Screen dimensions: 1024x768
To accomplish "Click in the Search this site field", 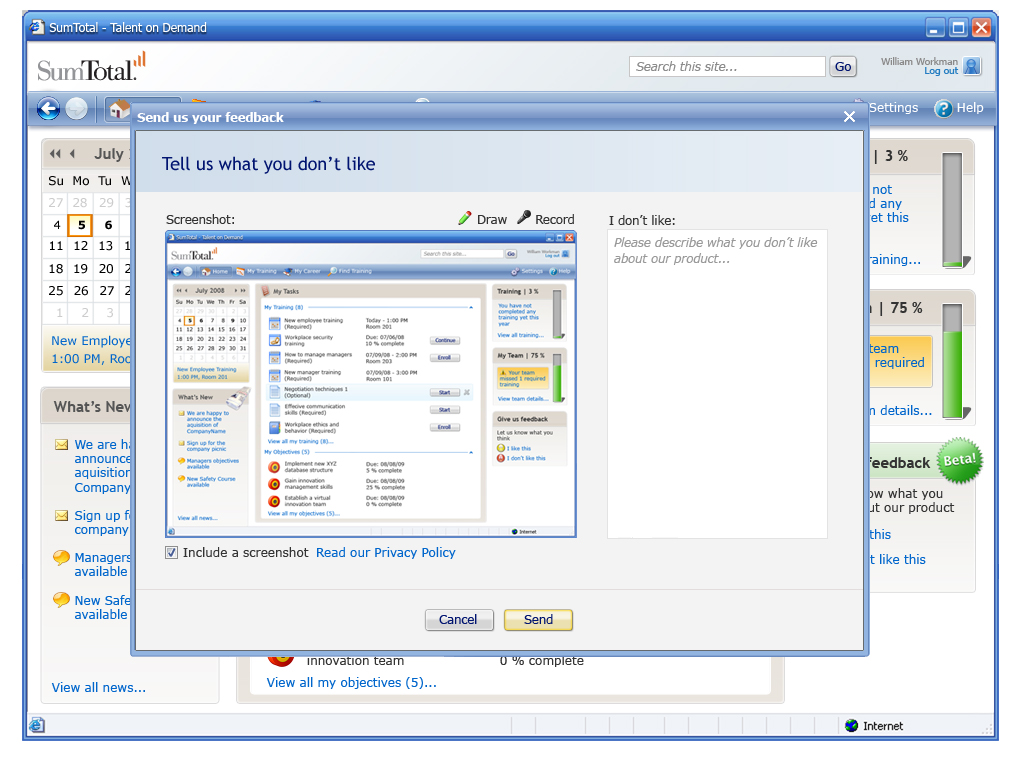I will [727, 67].
